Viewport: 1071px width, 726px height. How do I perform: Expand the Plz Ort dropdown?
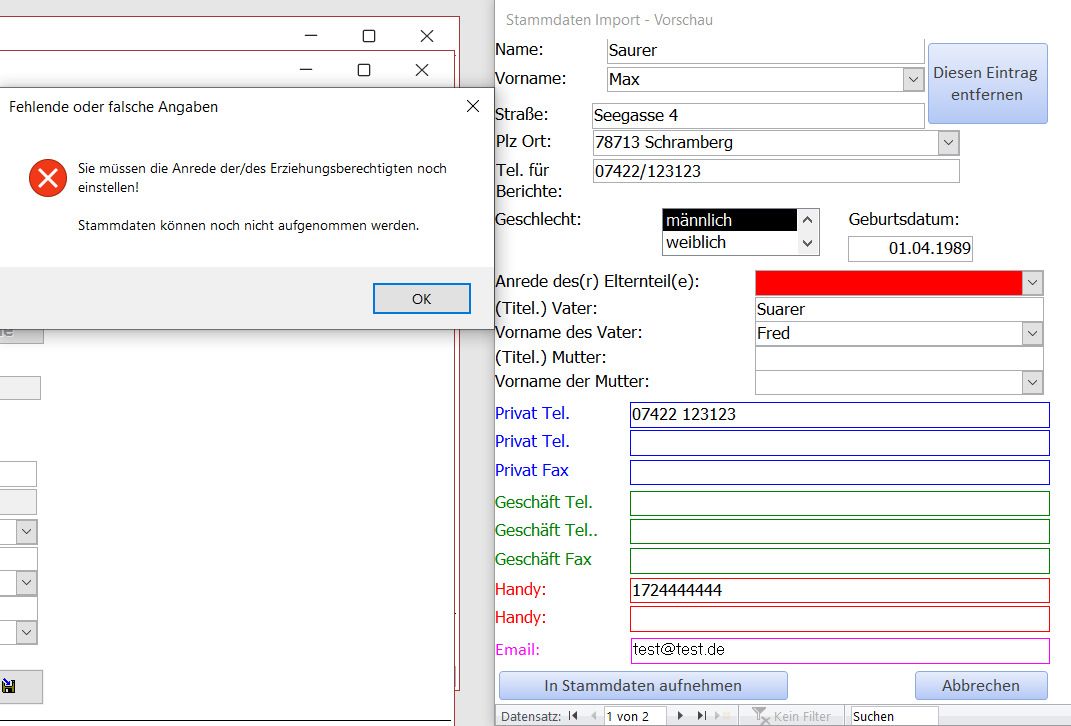948,143
